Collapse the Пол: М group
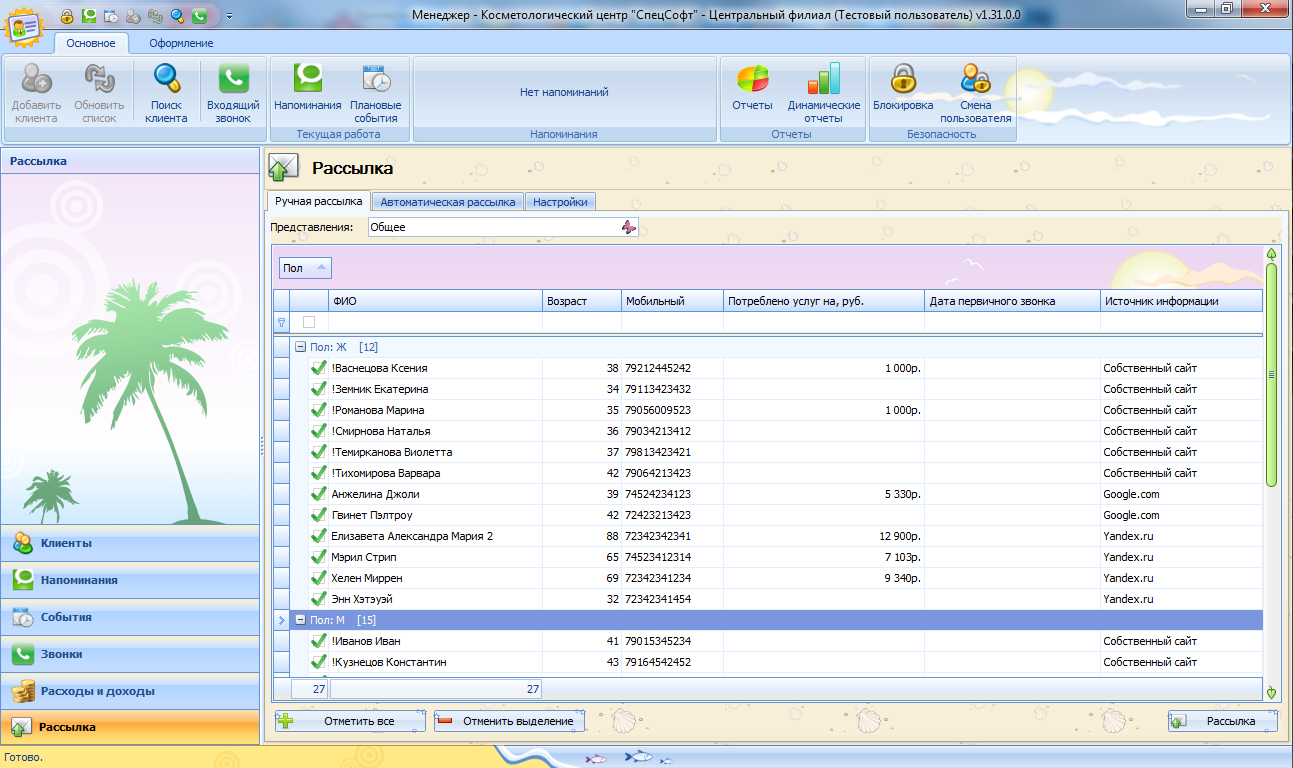The height and width of the screenshot is (768, 1293). point(299,620)
